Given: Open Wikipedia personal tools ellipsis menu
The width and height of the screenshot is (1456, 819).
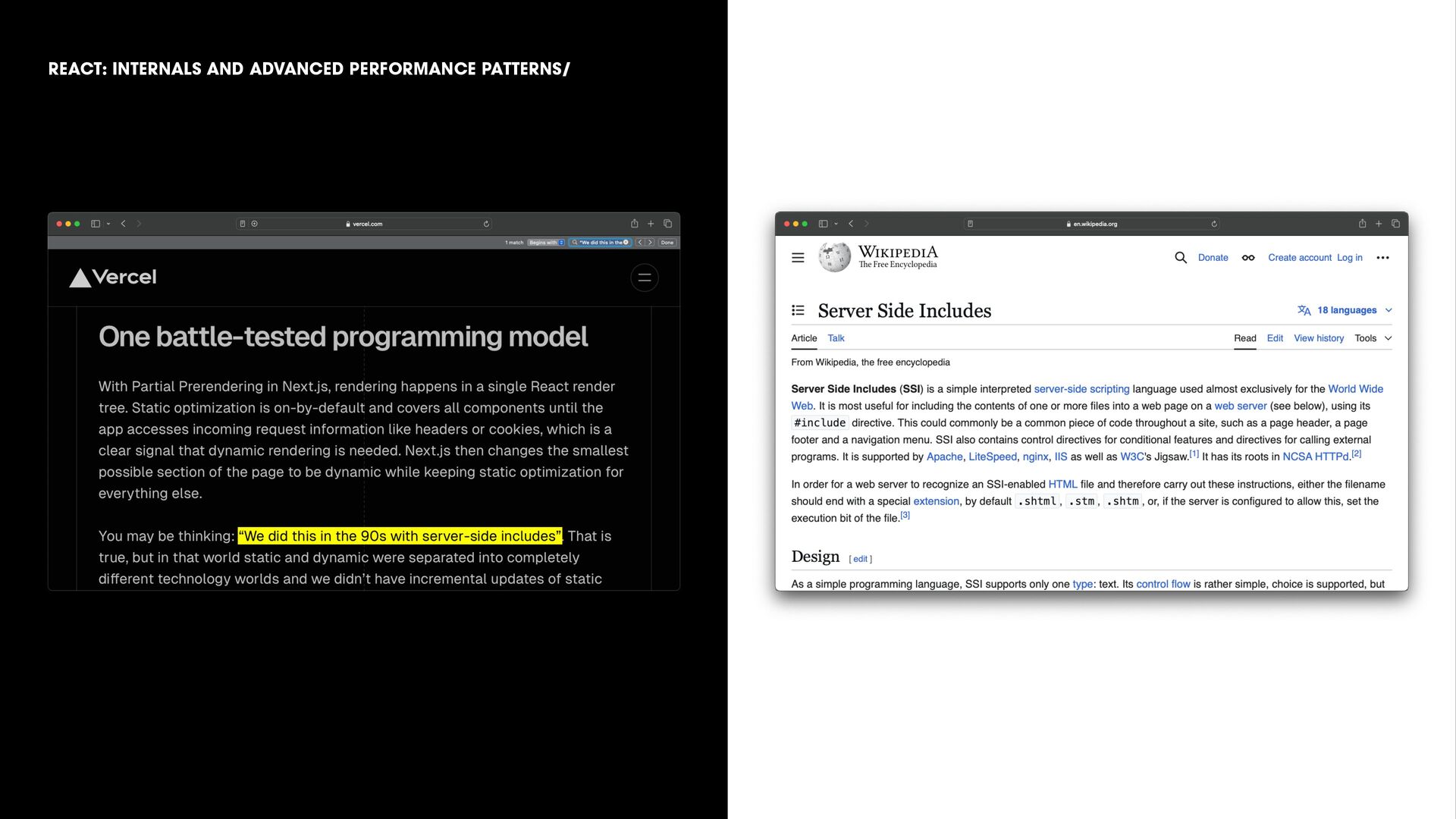Looking at the screenshot, I should [1382, 258].
